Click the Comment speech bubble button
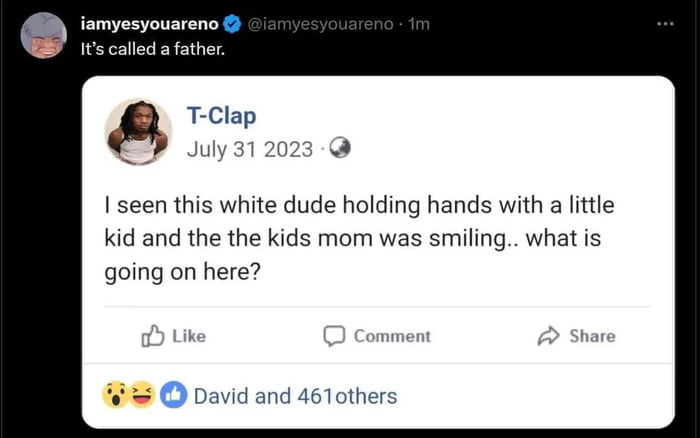Viewport: 700px width, 438px height. click(x=377, y=336)
